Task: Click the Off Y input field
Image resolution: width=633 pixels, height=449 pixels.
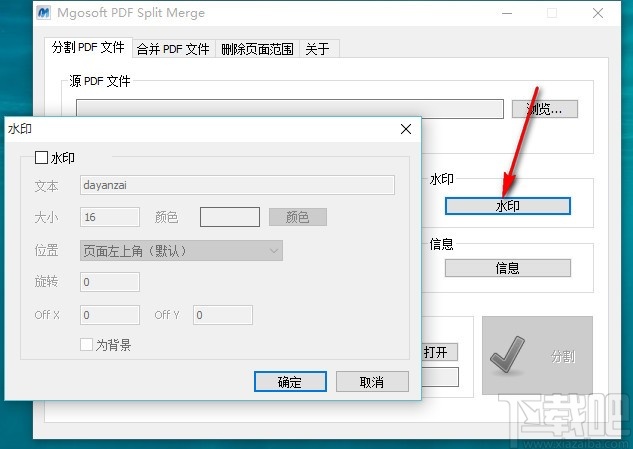Action: pyautogui.click(x=223, y=315)
